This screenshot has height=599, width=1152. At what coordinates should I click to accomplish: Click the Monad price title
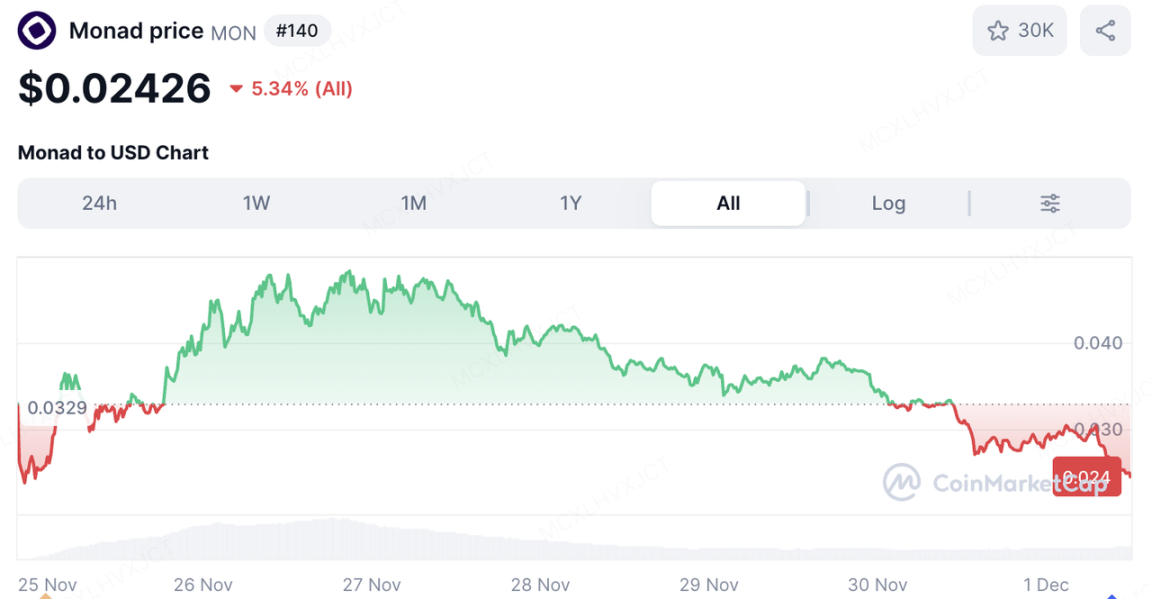[136, 31]
